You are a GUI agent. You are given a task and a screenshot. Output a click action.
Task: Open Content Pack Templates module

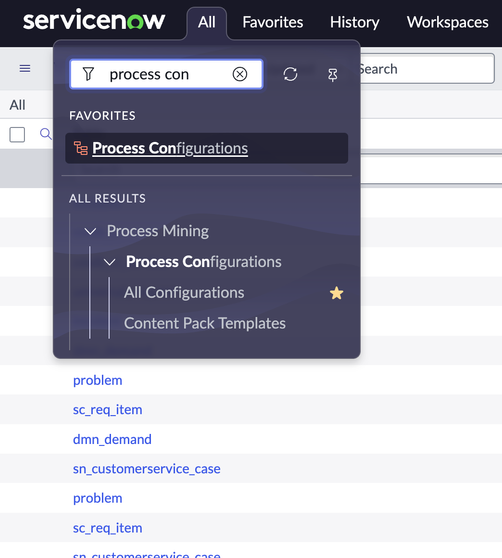(205, 323)
